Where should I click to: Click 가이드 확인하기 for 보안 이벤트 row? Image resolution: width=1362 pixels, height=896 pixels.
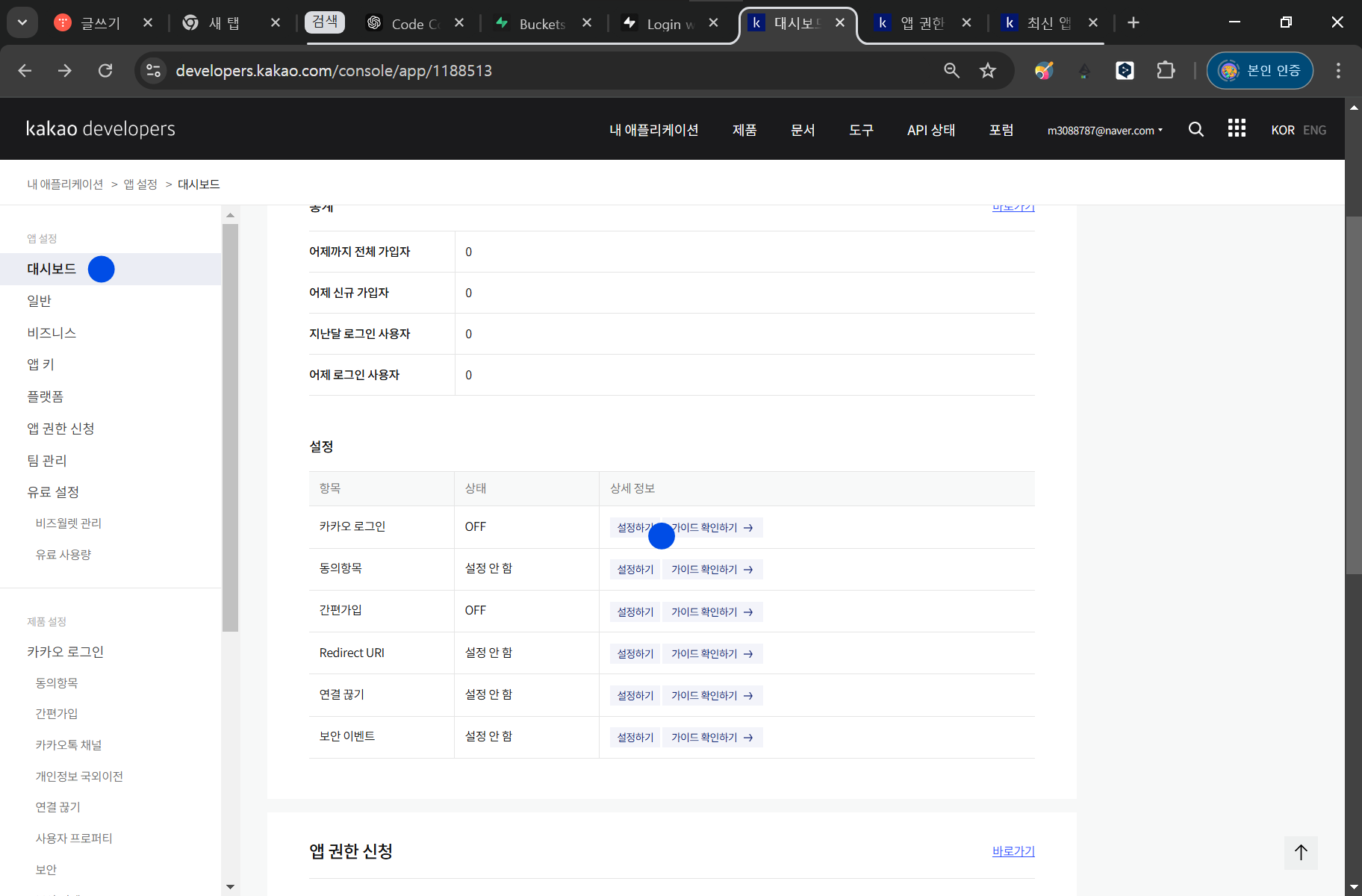(712, 738)
